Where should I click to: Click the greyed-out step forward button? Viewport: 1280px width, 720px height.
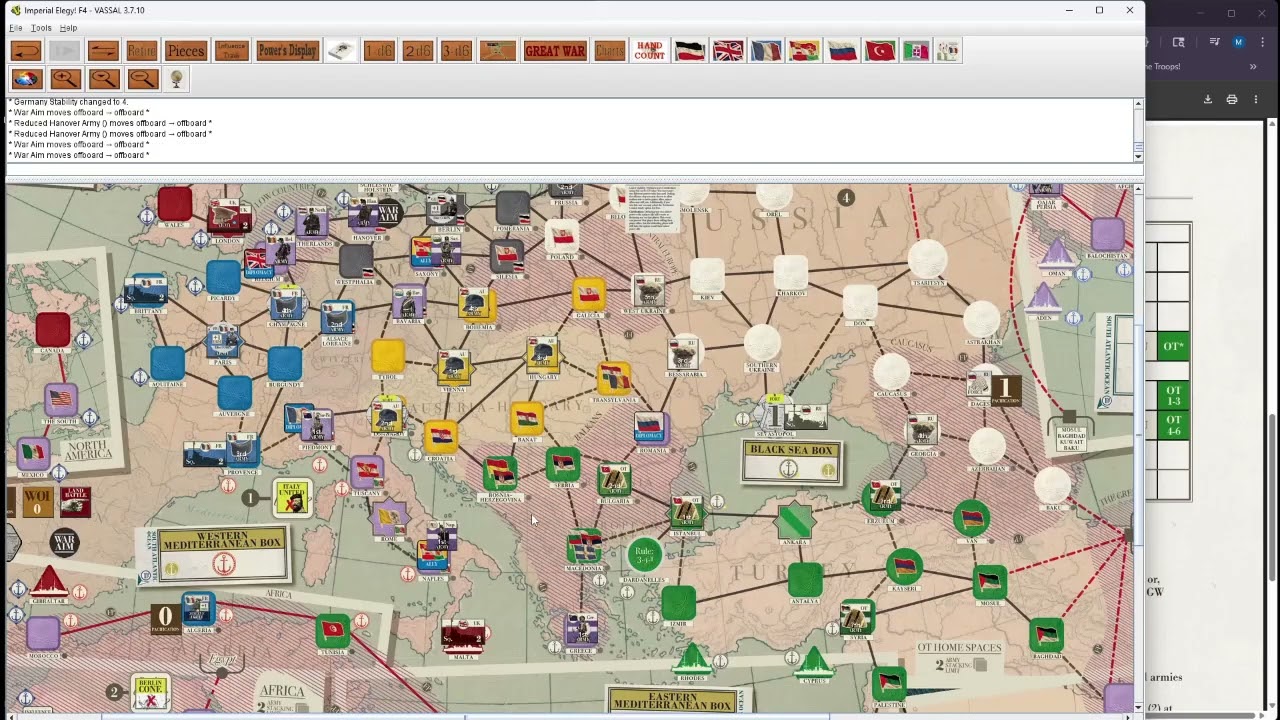tap(65, 51)
